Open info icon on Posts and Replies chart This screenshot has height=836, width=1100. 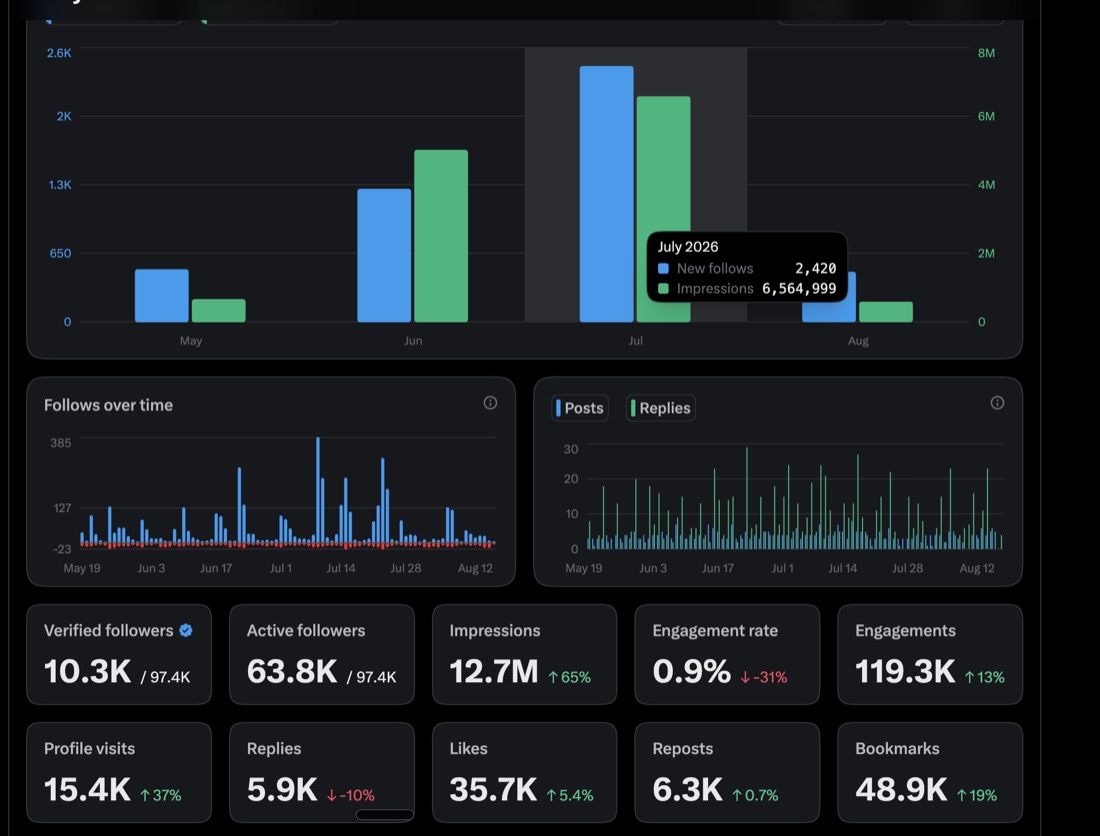997,403
